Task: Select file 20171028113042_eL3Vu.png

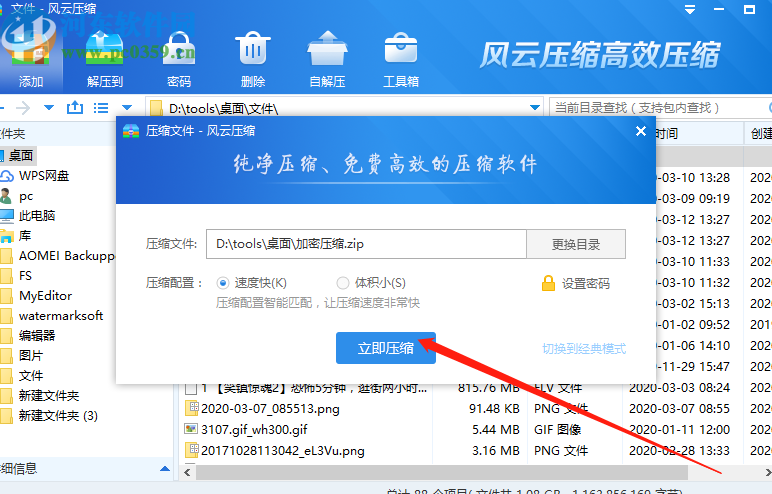Action: pyautogui.click(x=283, y=451)
